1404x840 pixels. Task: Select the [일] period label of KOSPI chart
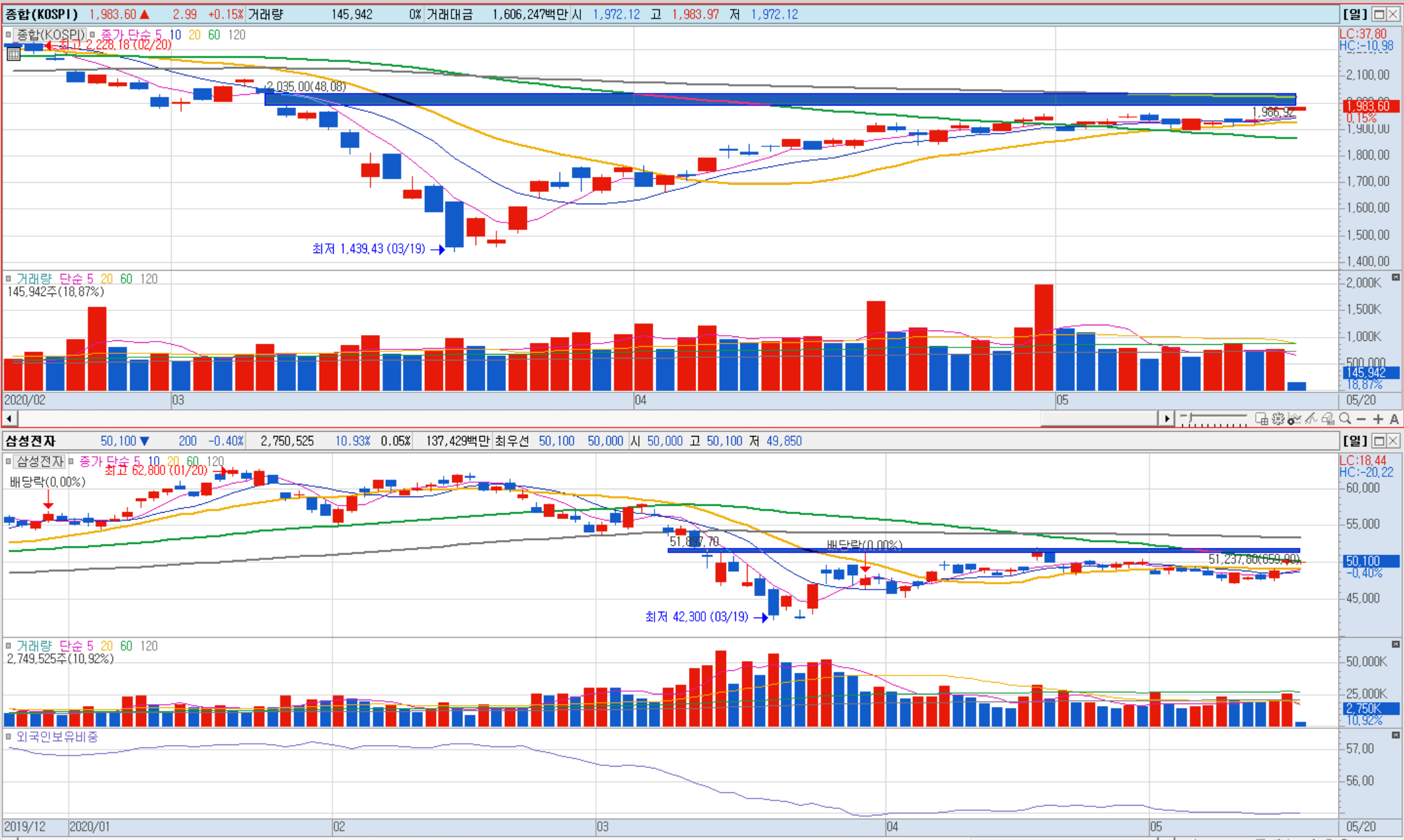[1355, 14]
